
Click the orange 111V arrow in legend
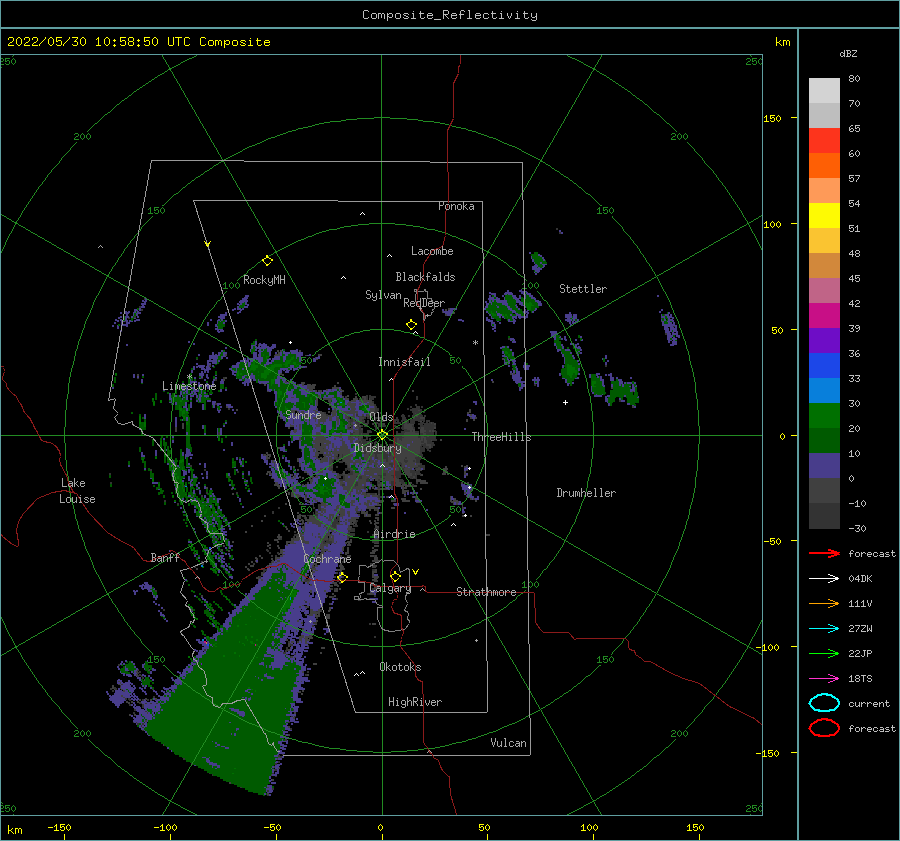pyautogui.click(x=824, y=603)
